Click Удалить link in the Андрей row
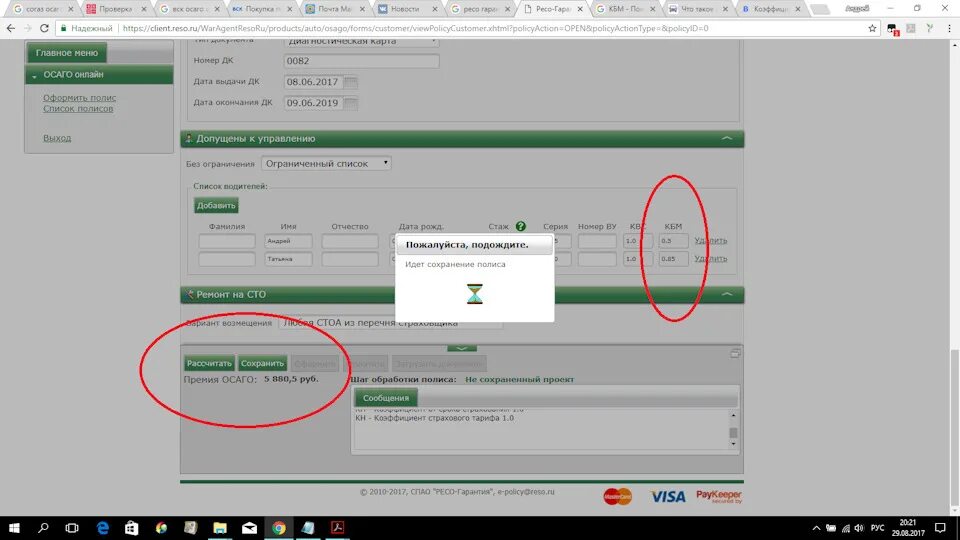This screenshot has height=540, width=960. tap(711, 241)
